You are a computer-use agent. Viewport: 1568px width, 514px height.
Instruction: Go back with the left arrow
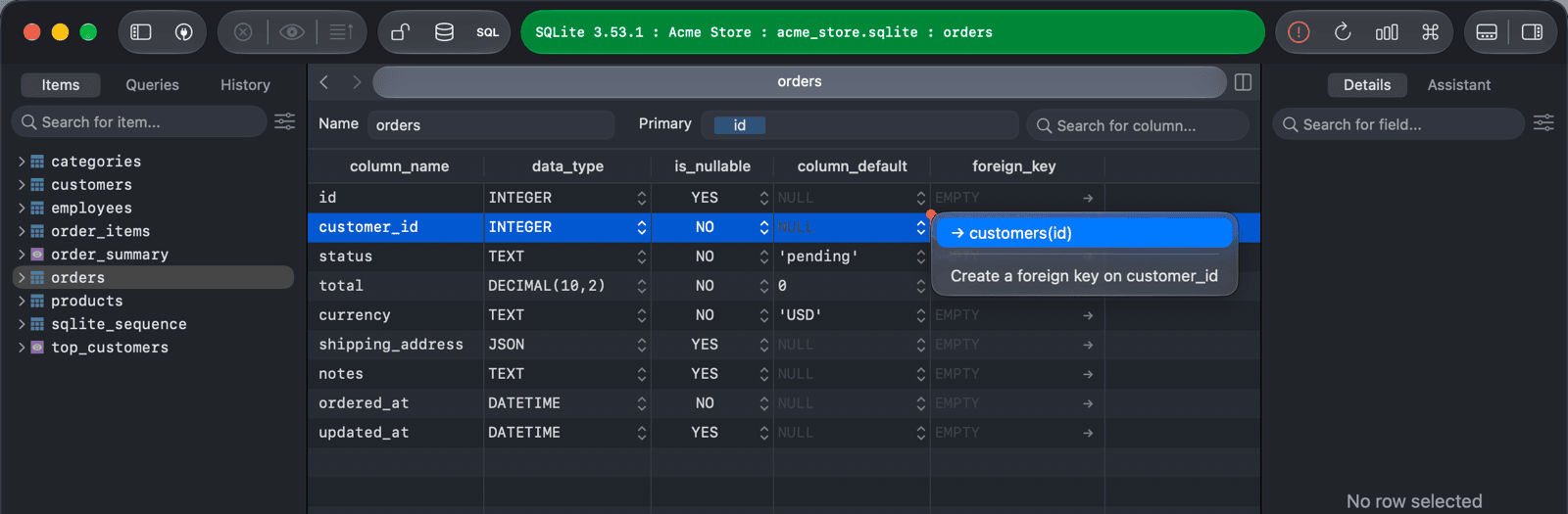pyautogui.click(x=324, y=82)
